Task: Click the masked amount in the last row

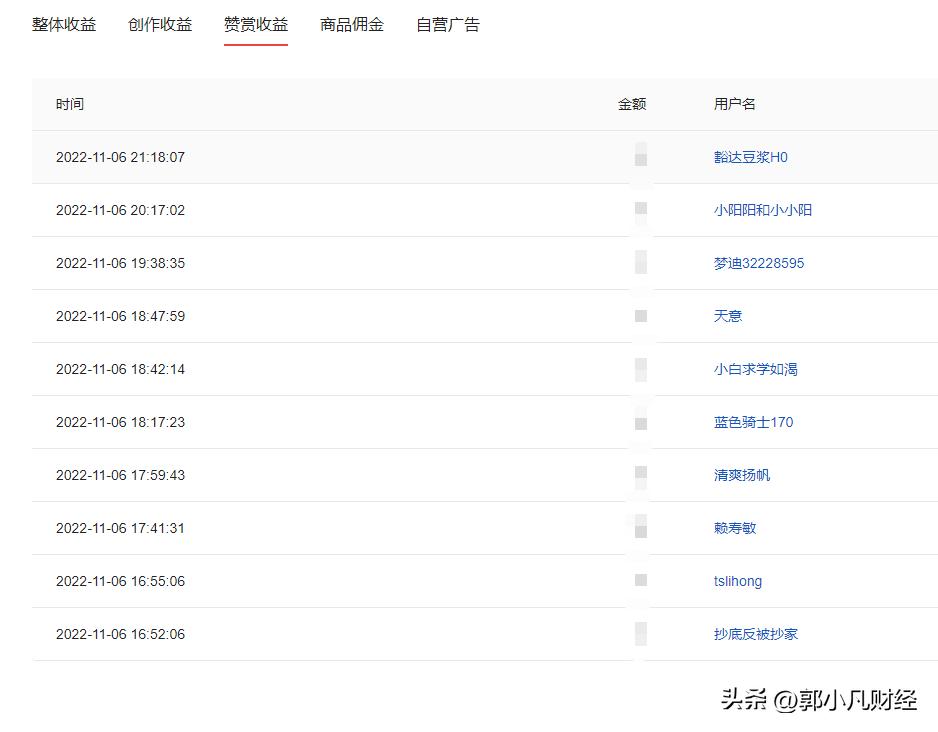Action: (x=640, y=634)
